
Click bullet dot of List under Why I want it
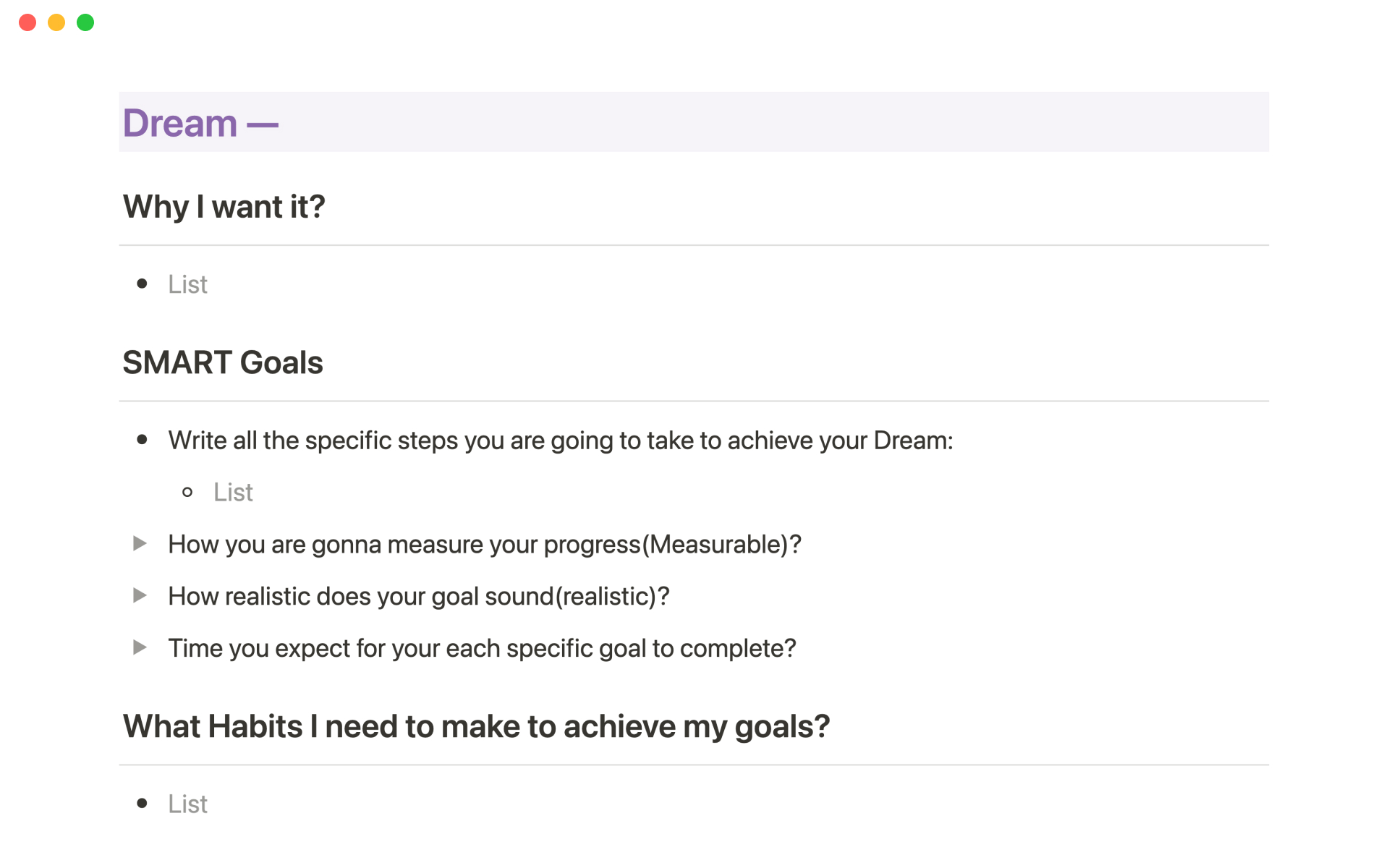142,284
